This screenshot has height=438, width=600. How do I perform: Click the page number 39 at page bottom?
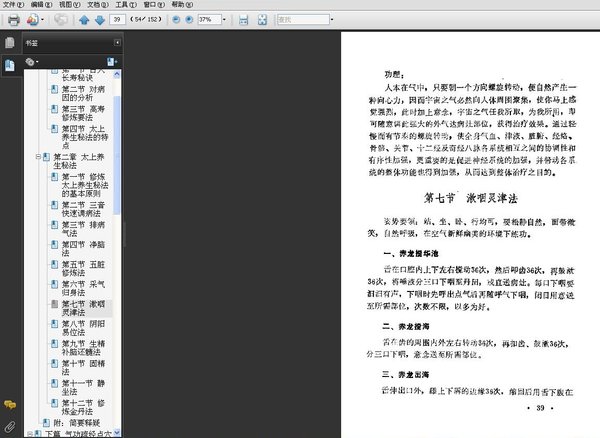540,408
